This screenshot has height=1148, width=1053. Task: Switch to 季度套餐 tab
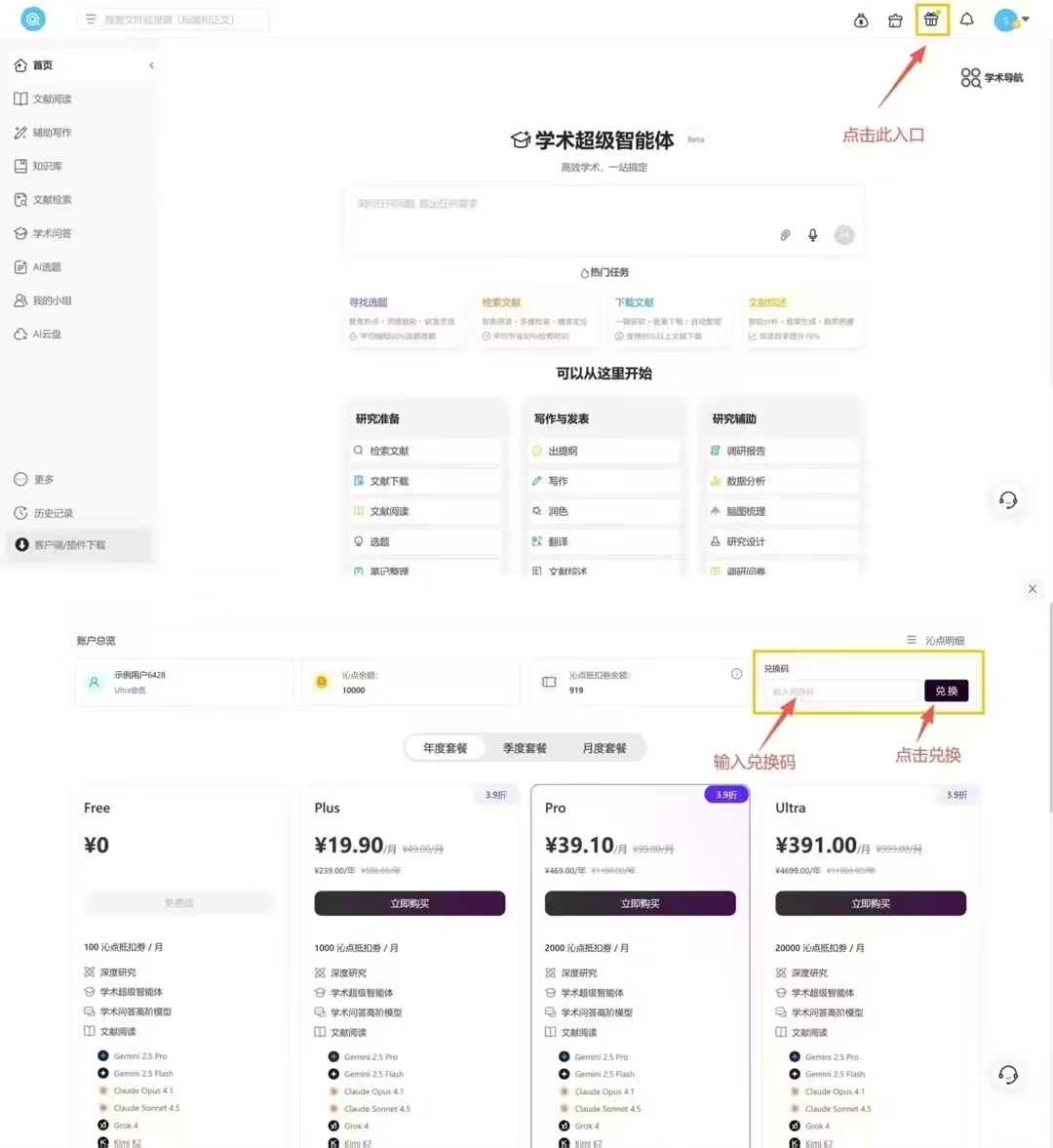(525, 748)
